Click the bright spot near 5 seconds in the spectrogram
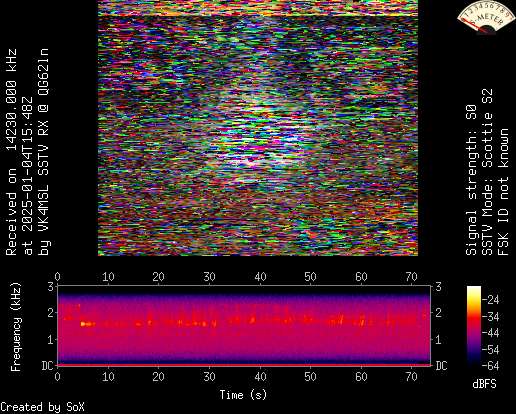516x414 pixels. click(87, 324)
